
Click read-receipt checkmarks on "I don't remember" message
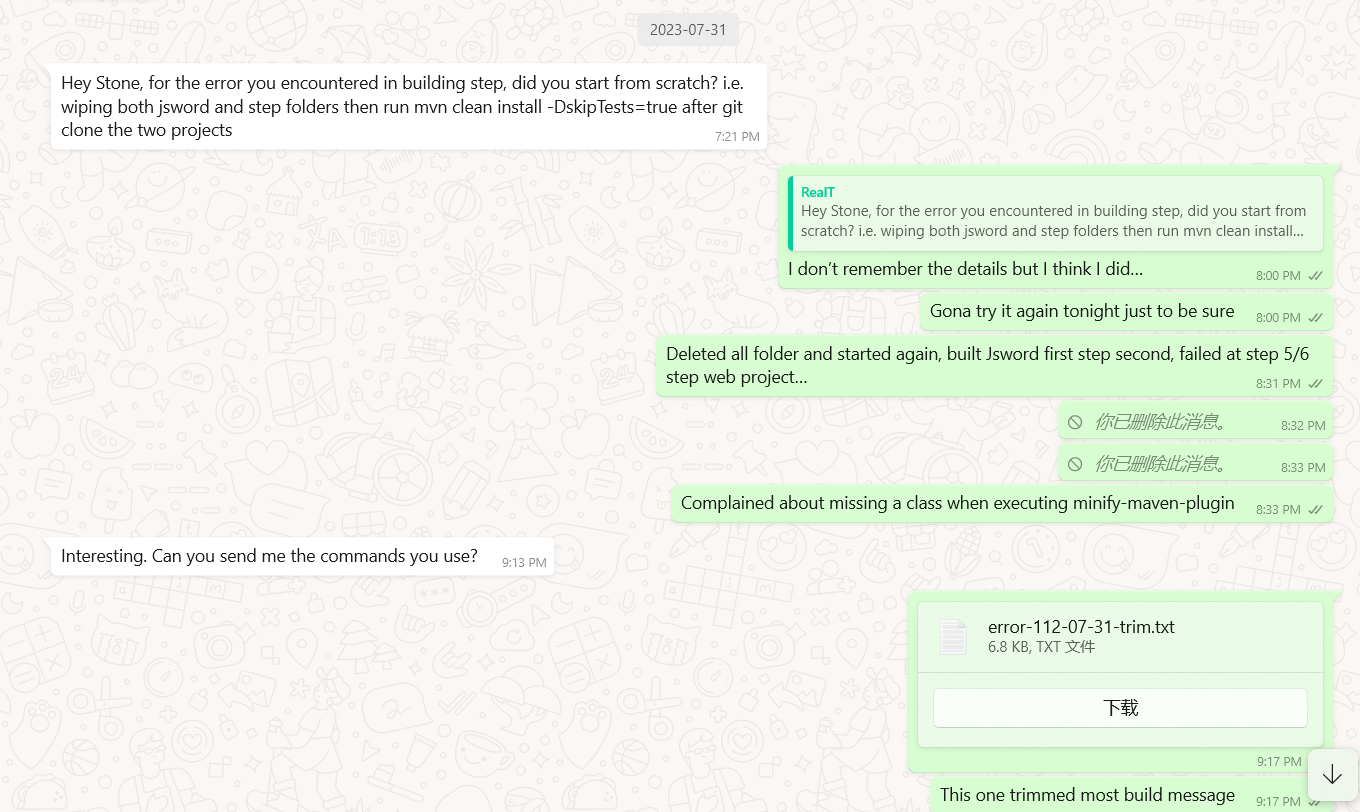click(1316, 275)
